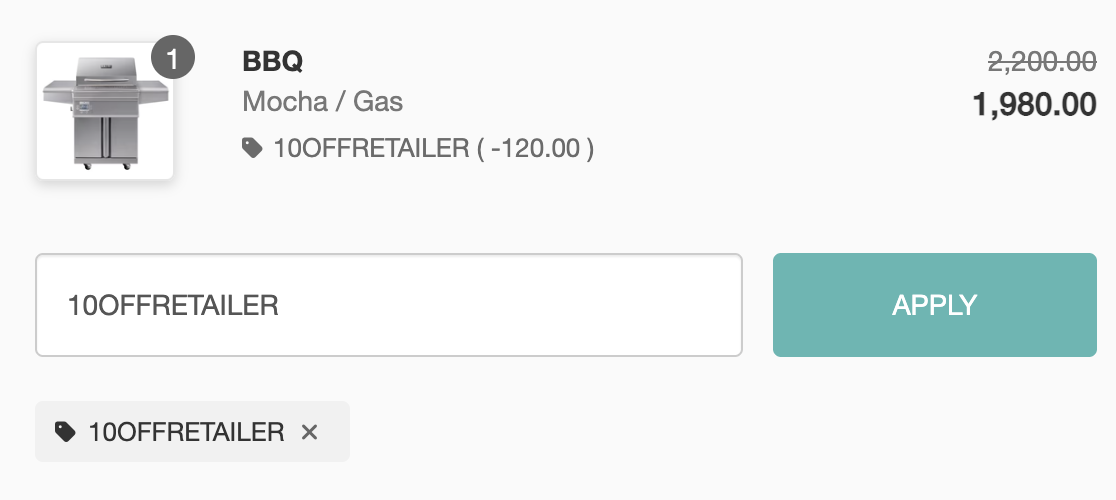1116x500 pixels.
Task: Focus the discount code input field
Action: (x=388, y=305)
